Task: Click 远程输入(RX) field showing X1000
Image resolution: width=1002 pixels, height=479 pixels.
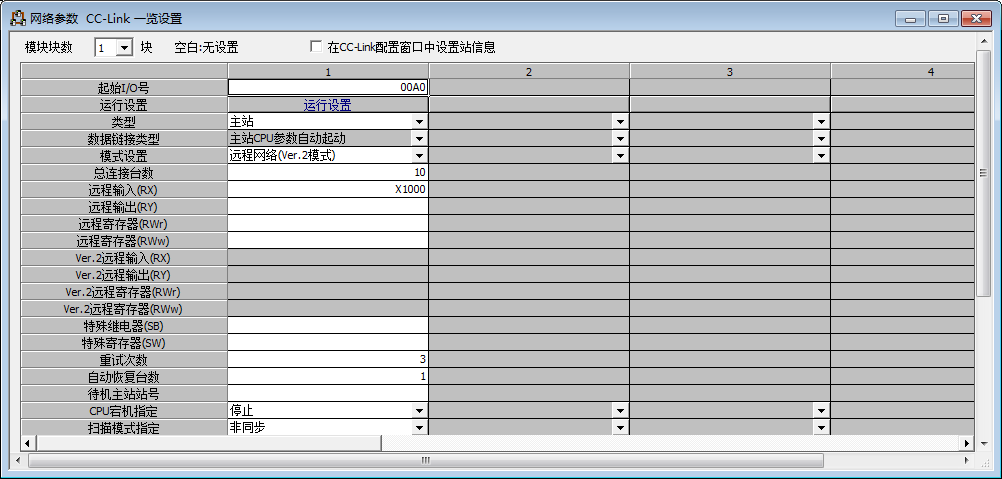Action: click(x=327, y=190)
